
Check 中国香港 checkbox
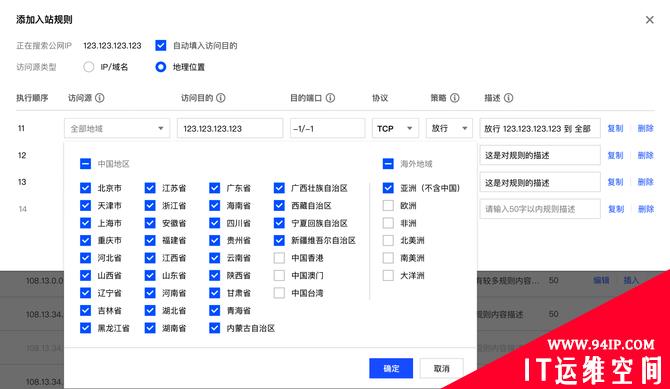[279, 258]
